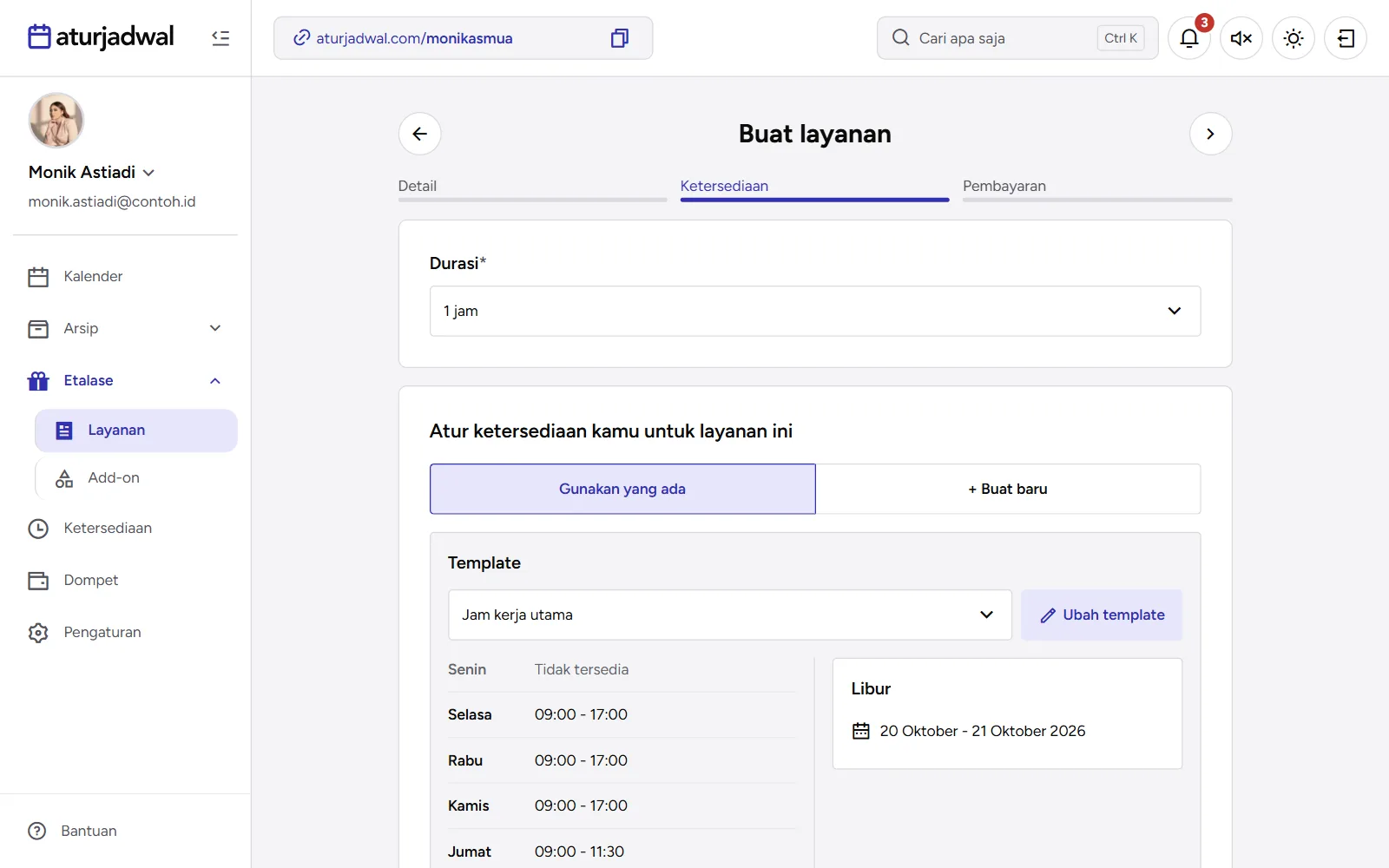Click the aturjadwal.com/monikasmua link text
The height and width of the screenshot is (868, 1389).
[414, 38]
